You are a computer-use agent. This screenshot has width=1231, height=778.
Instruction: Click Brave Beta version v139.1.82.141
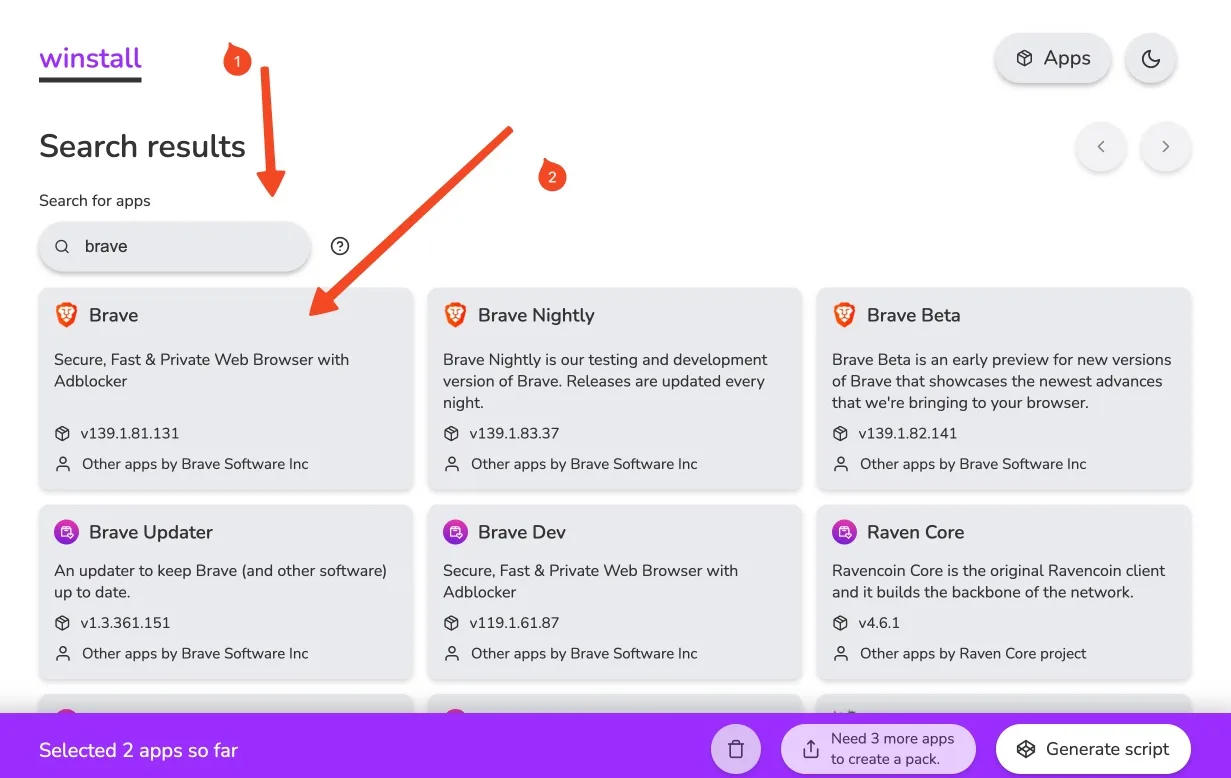[x=907, y=434]
